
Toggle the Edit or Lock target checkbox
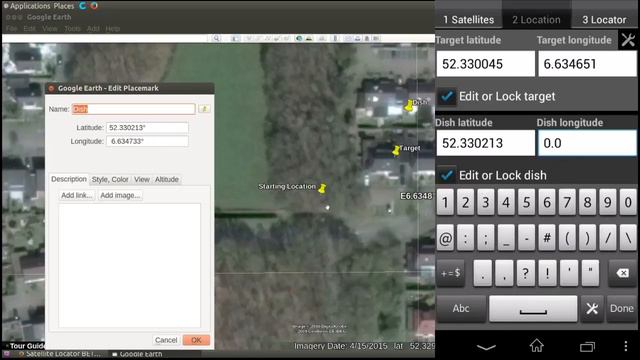tap(447, 97)
